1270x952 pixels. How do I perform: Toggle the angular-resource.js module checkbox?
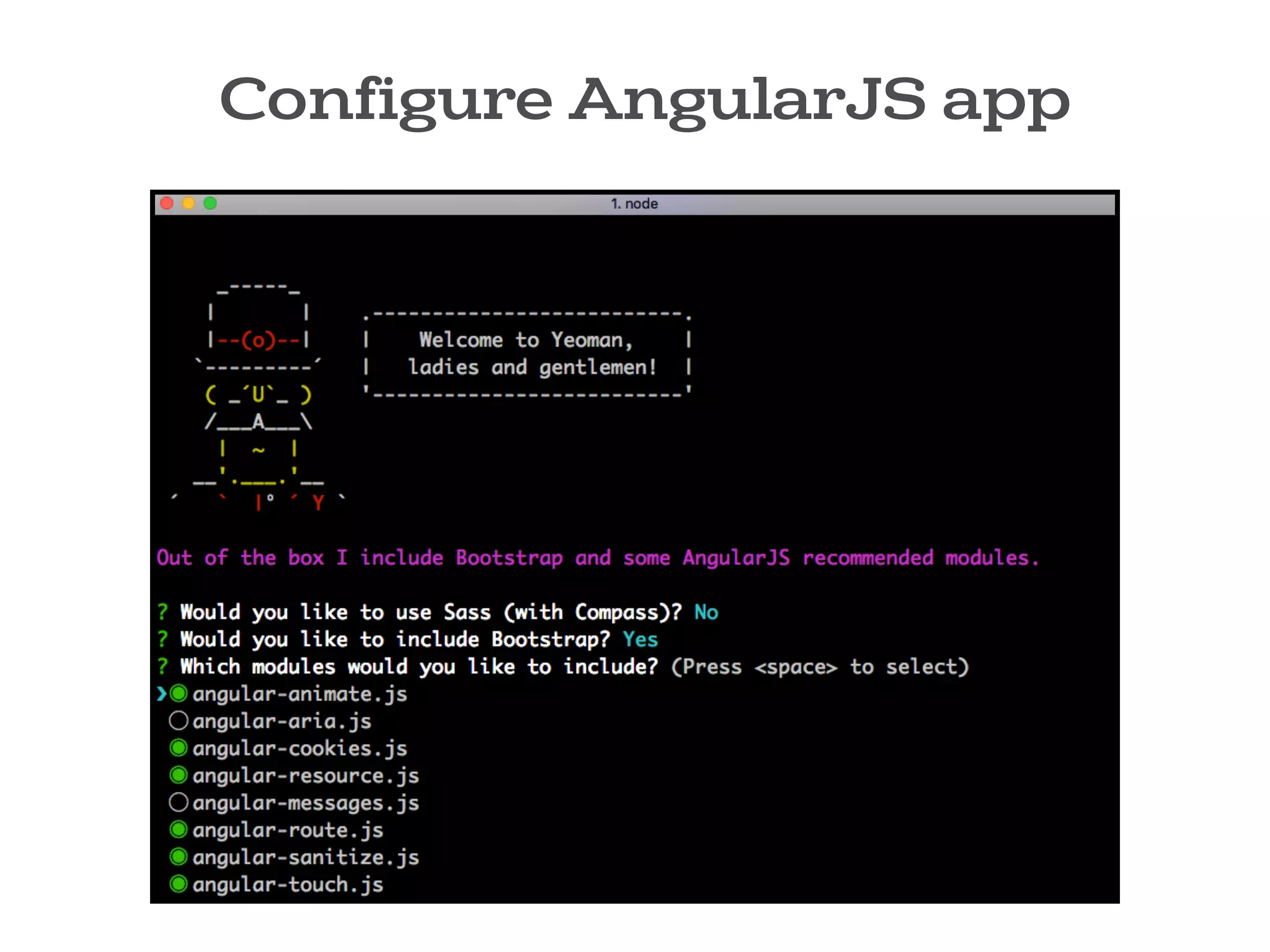coord(179,775)
